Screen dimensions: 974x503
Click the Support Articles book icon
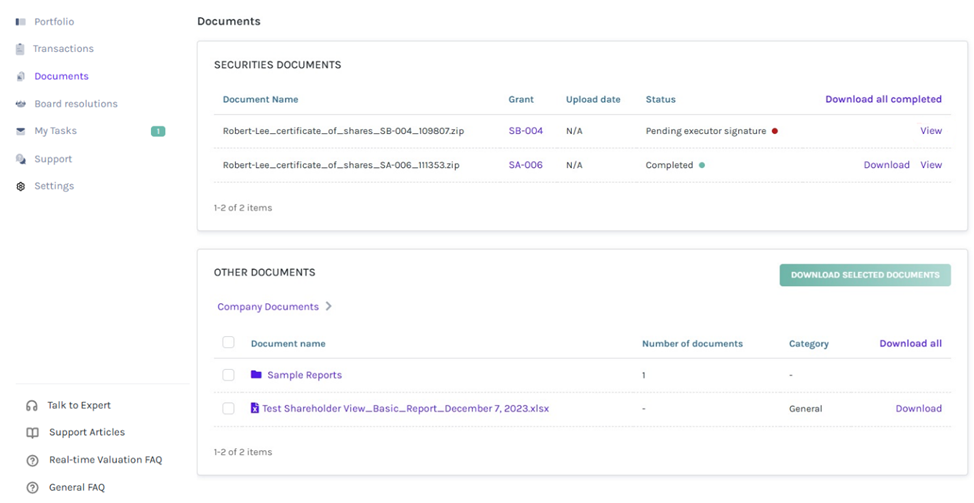31,433
